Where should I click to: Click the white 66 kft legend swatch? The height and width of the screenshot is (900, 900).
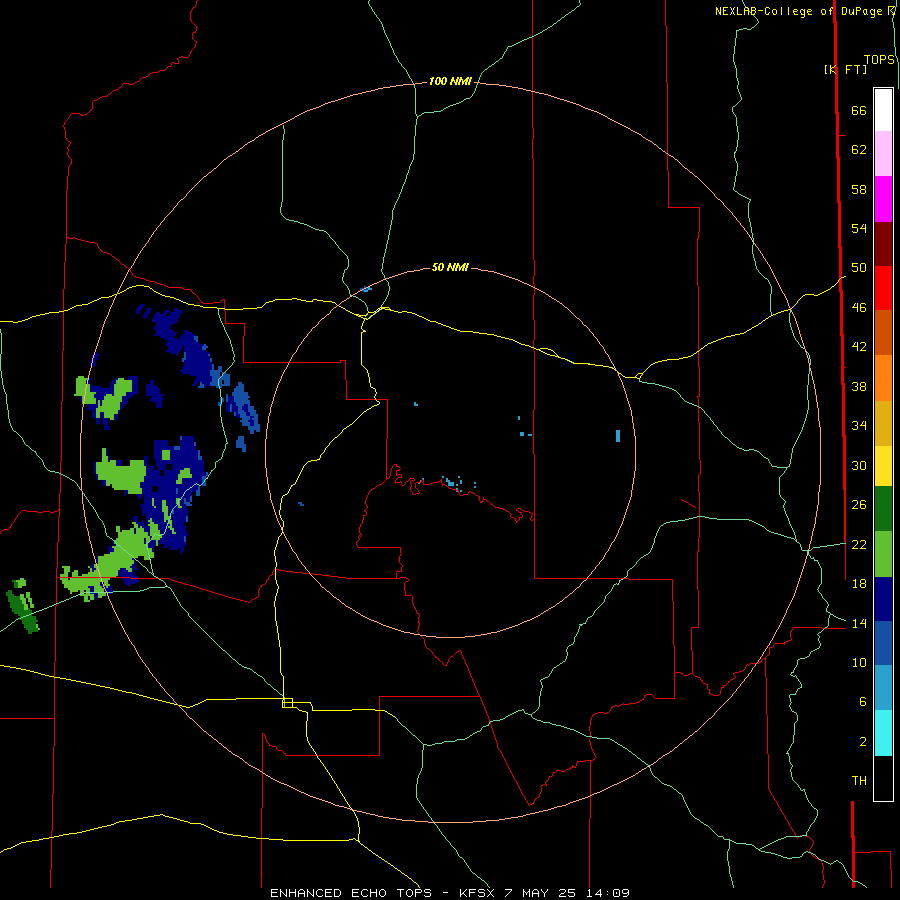tap(883, 110)
